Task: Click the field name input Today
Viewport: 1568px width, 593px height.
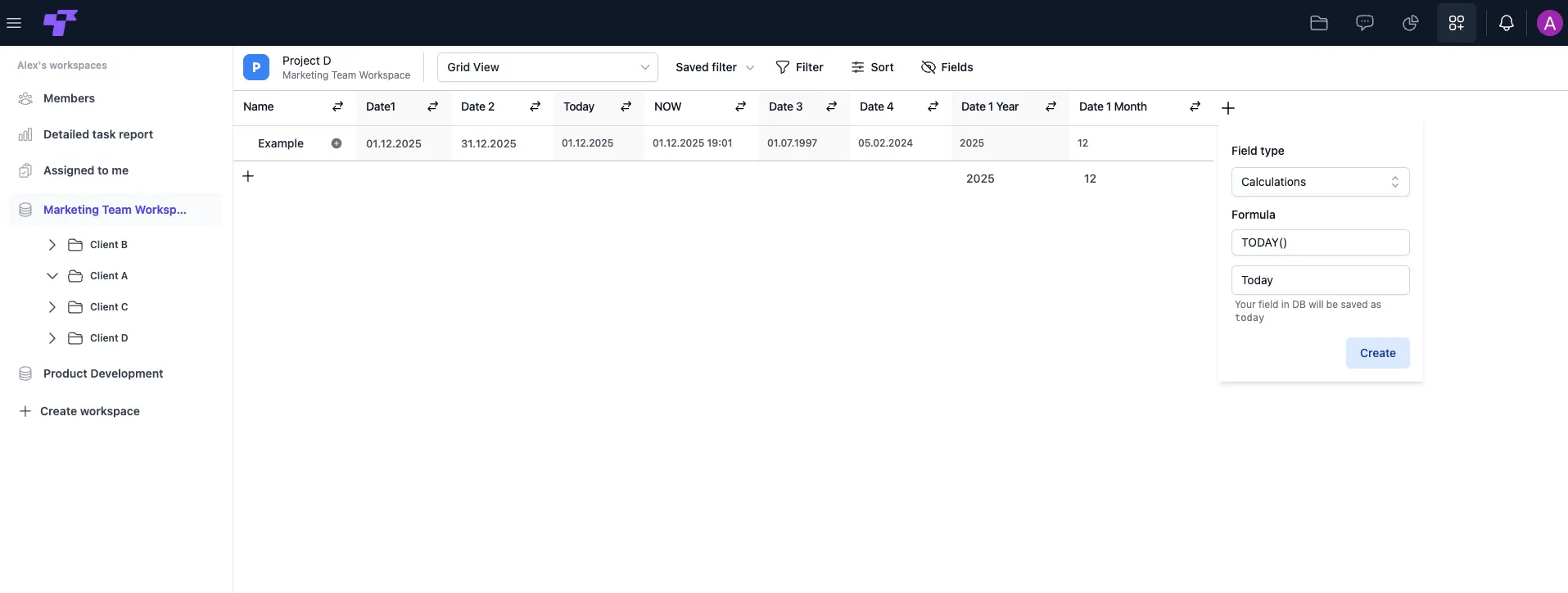Action: pos(1321,280)
